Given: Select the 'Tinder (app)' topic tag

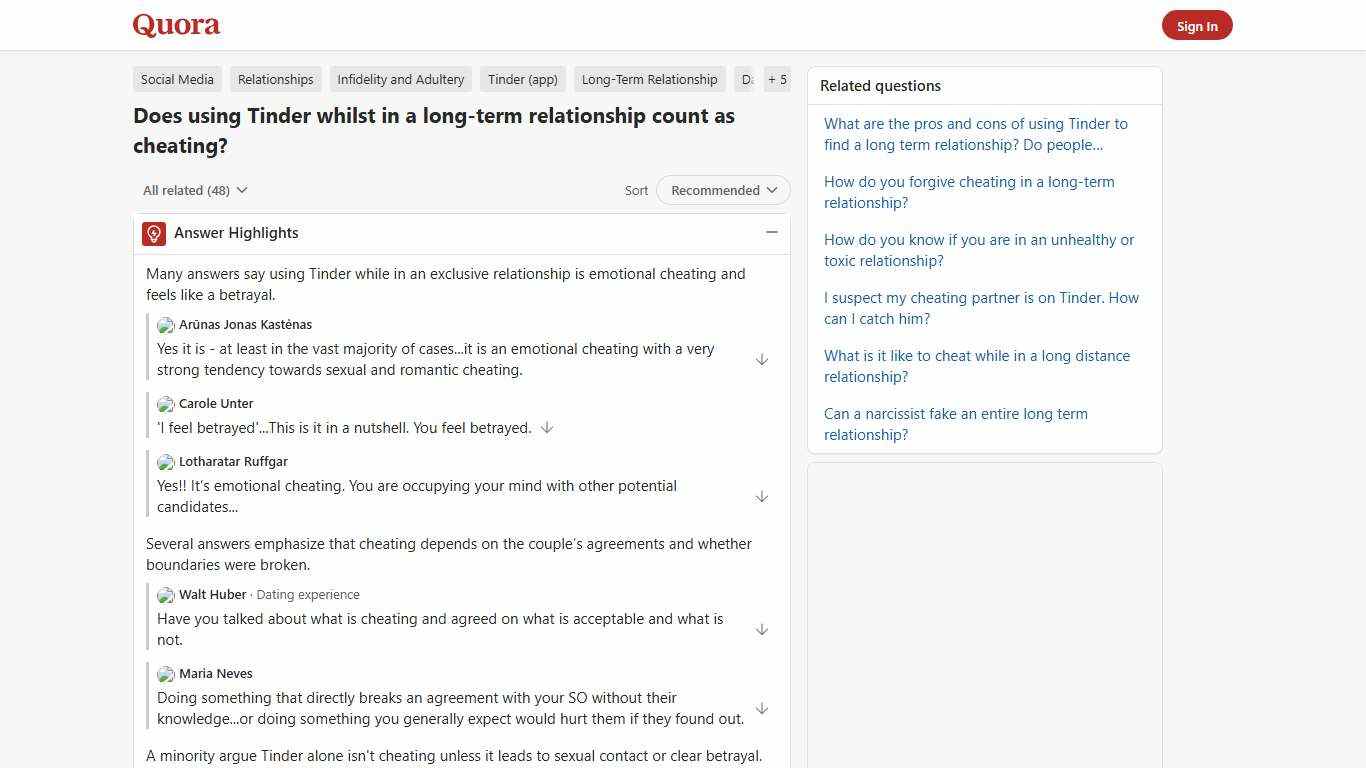Looking at the screenshot, I should [522, 79].
